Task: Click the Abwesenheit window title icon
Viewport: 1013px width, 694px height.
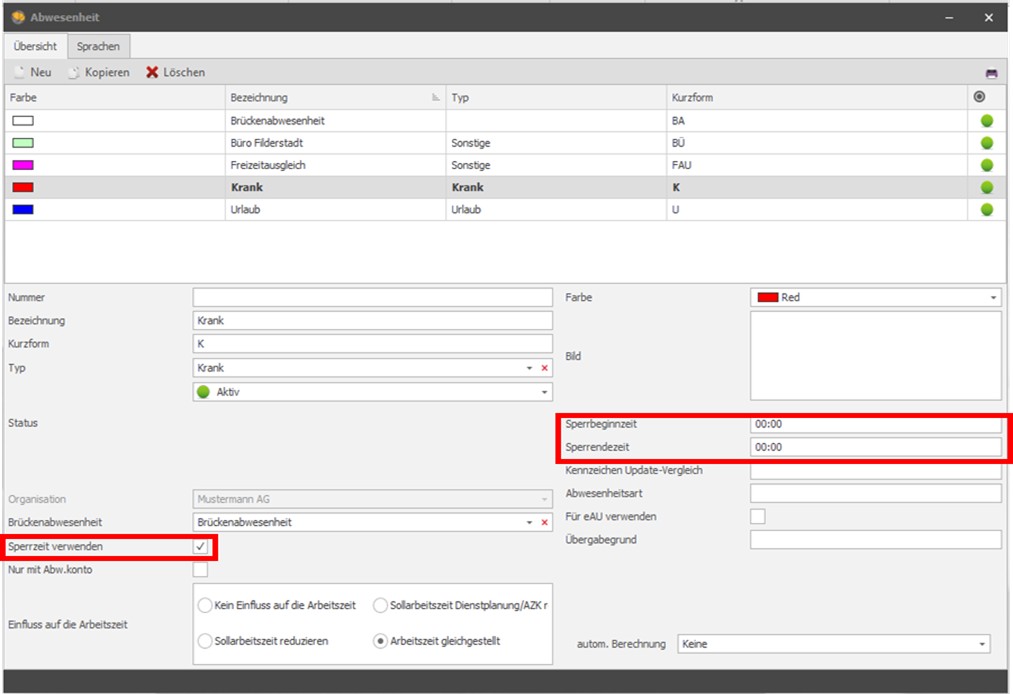Action: (18, 17)
